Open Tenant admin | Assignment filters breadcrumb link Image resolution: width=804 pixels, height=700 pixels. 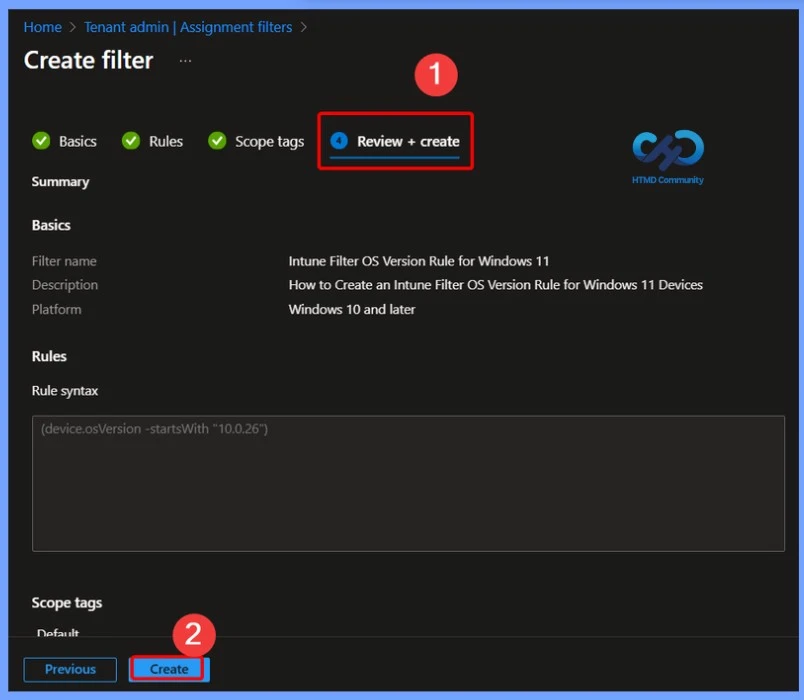tap(186, 27)
